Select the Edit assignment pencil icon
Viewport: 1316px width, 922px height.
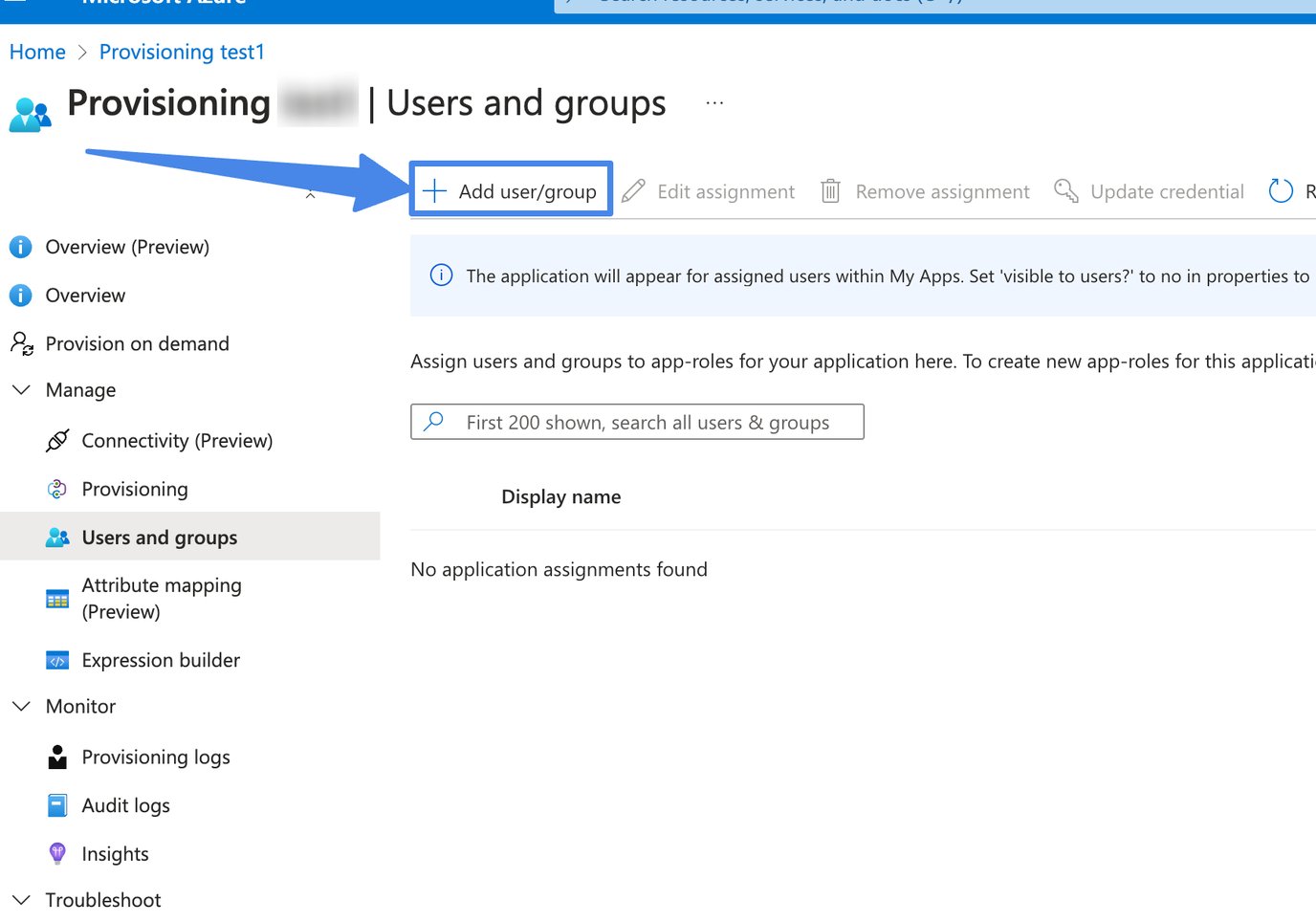coord(633,190)
